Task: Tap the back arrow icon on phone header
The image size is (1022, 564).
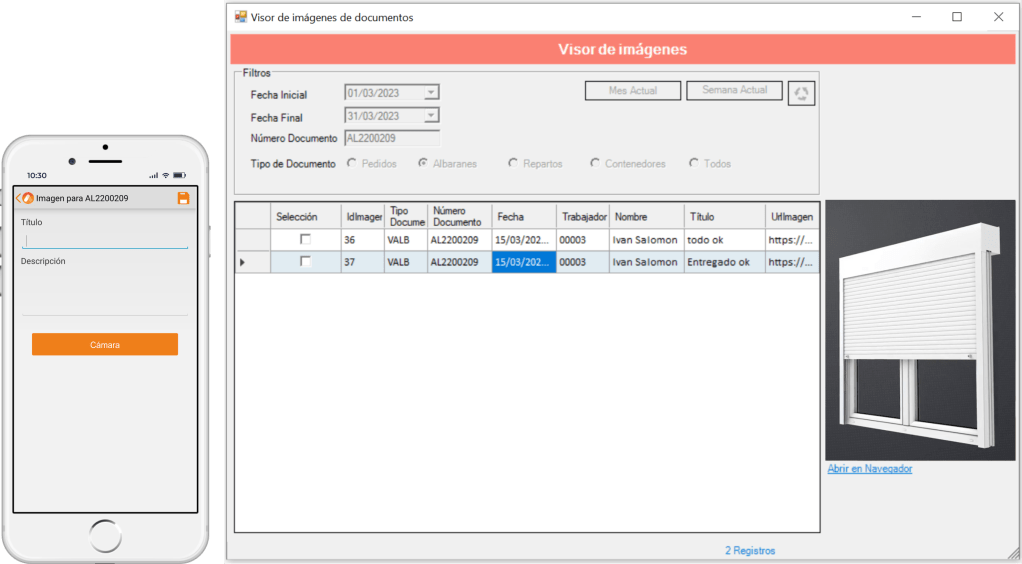Action: tap(19, 198)
